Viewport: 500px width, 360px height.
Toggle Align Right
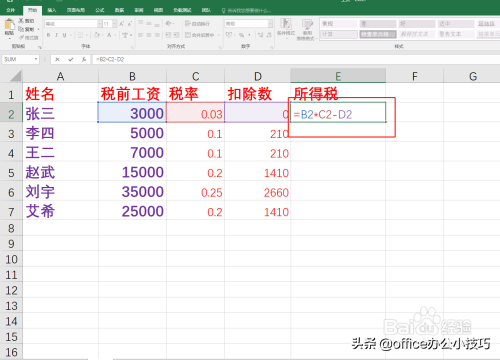point(157,35)
